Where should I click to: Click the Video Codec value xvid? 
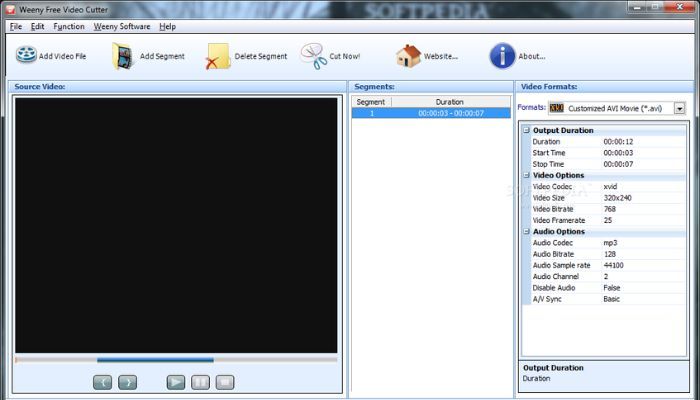coord(610,187)
